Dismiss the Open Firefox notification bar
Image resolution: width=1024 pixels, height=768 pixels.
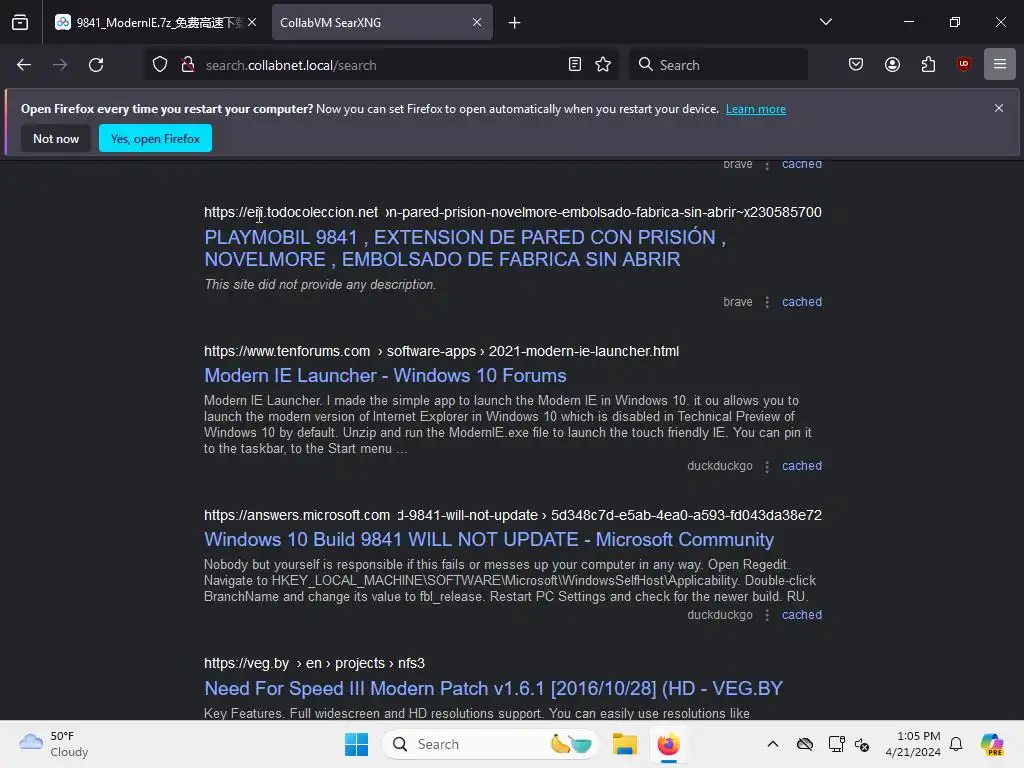pos(999,108)
